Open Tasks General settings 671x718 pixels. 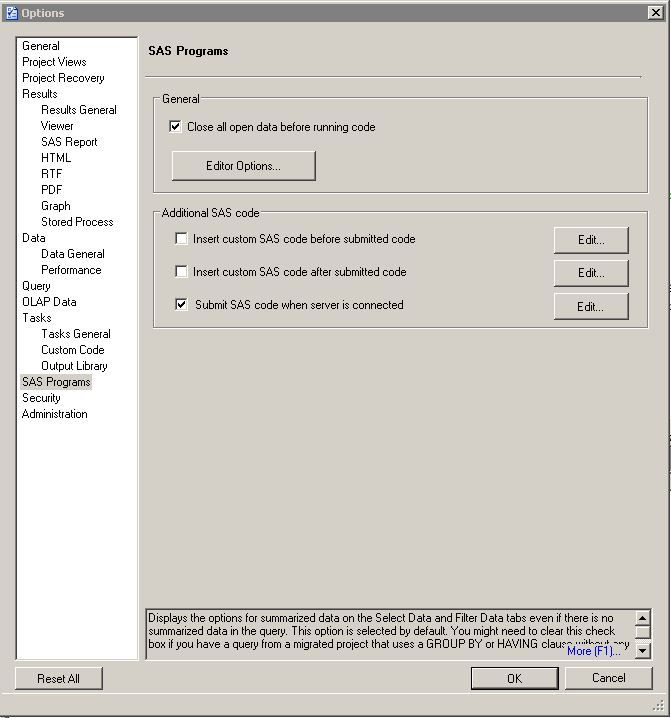(76, 334)
